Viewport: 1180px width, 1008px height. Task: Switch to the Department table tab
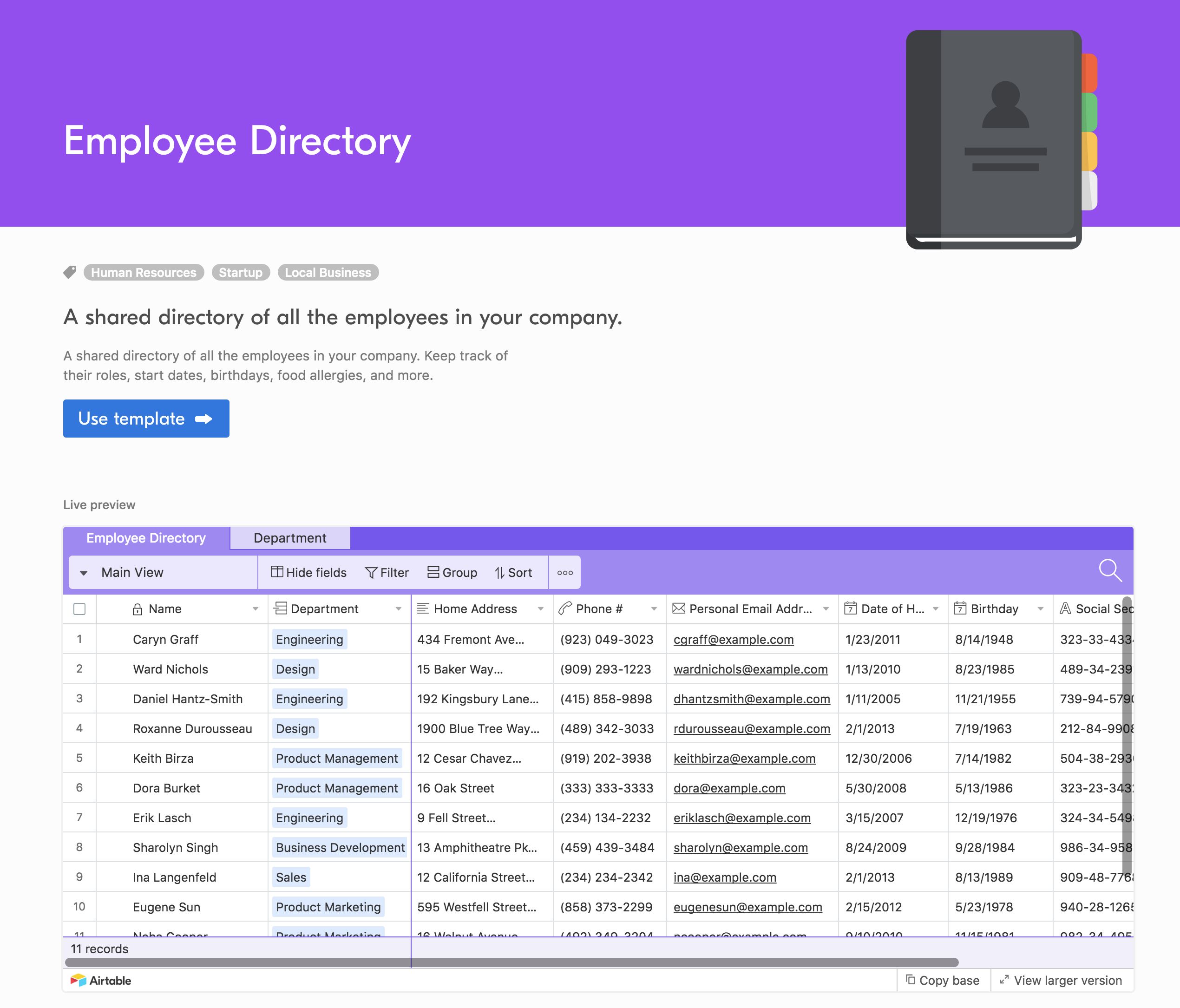point(289,538)
